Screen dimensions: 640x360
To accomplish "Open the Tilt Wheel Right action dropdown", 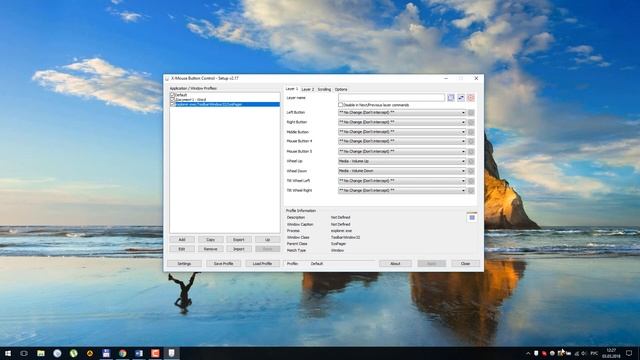I will point(402,191).
